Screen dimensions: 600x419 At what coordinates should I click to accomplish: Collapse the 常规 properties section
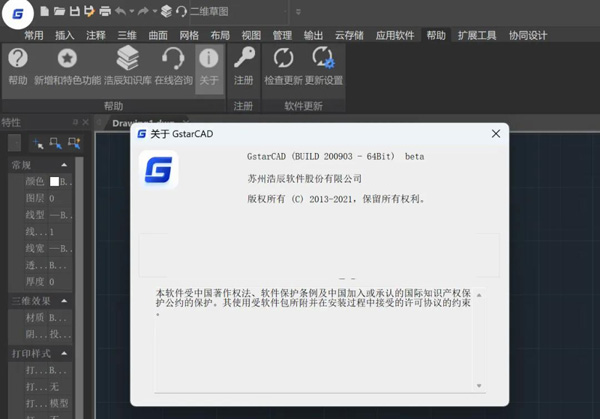click(x=64, y=165)
